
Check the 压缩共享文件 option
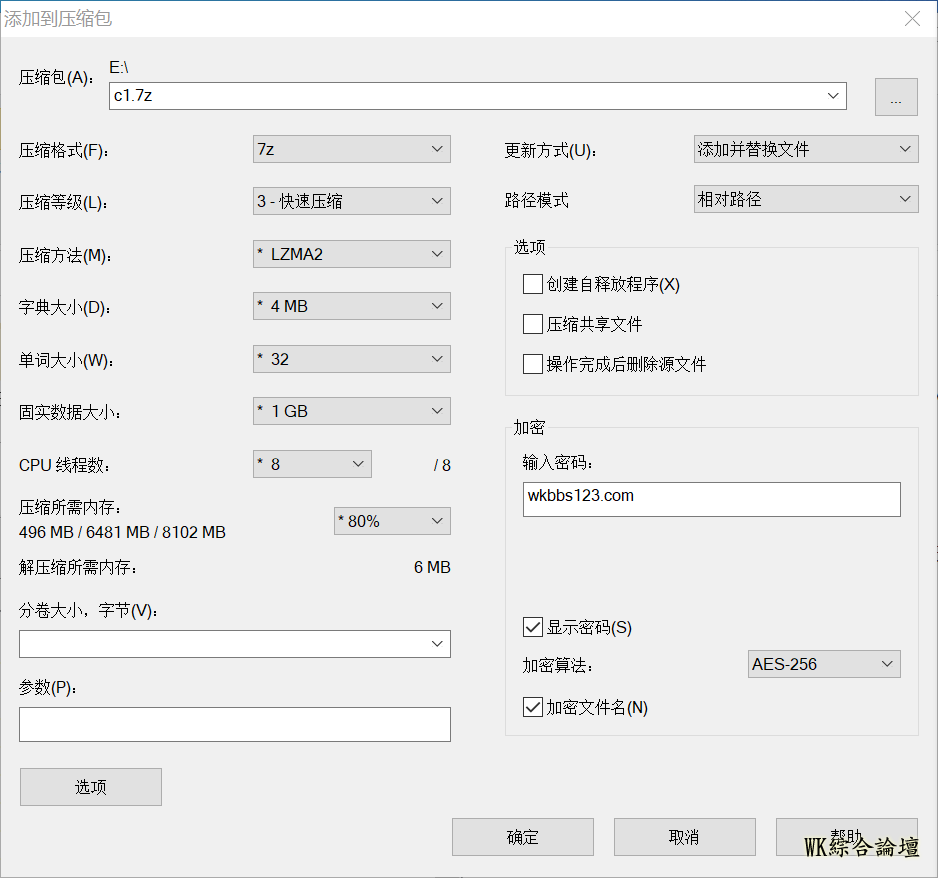tap(532, 324)
